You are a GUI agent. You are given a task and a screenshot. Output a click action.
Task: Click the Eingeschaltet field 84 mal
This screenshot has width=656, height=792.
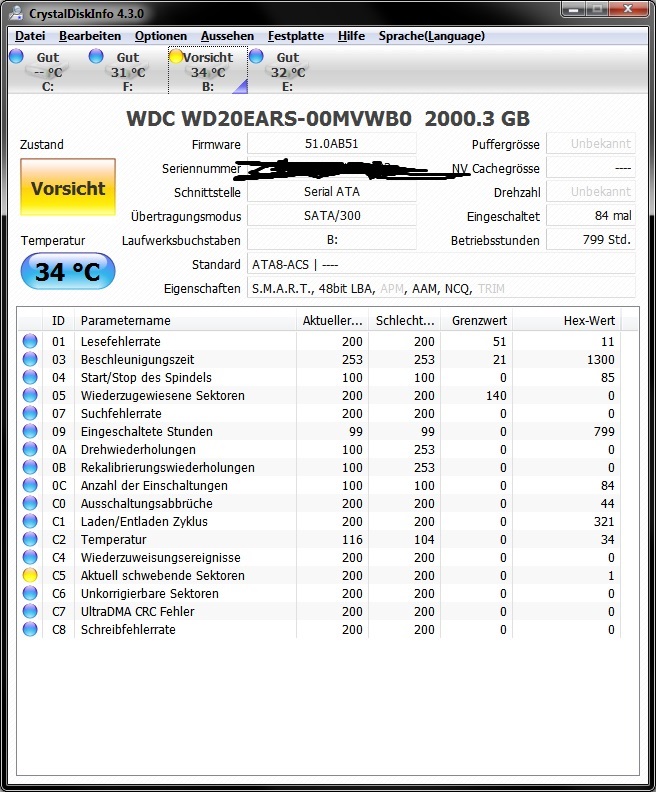pyautogui.click(x=591, y=216)
